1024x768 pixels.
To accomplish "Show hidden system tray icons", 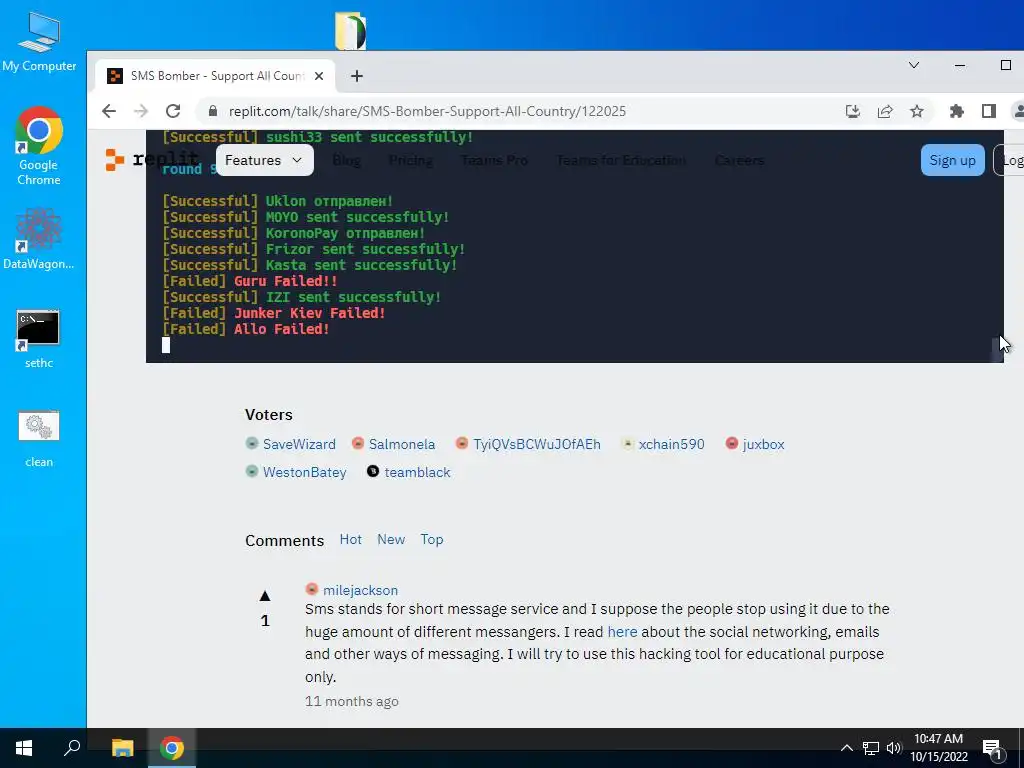I will 846,748.
